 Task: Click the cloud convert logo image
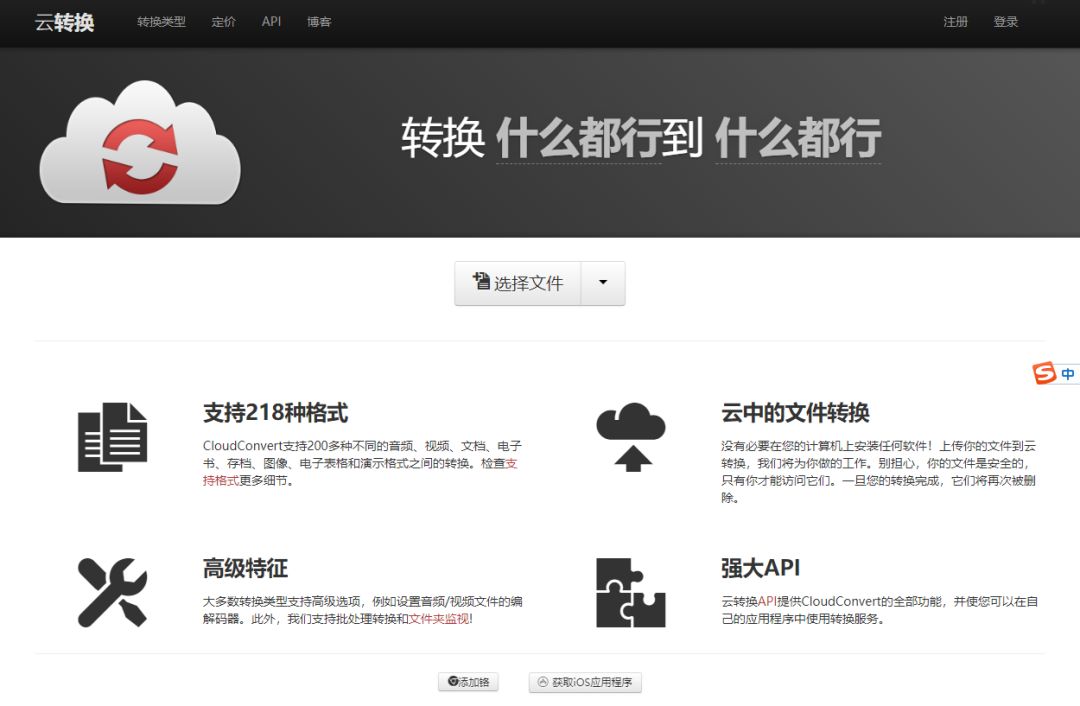tap(140, 143)
